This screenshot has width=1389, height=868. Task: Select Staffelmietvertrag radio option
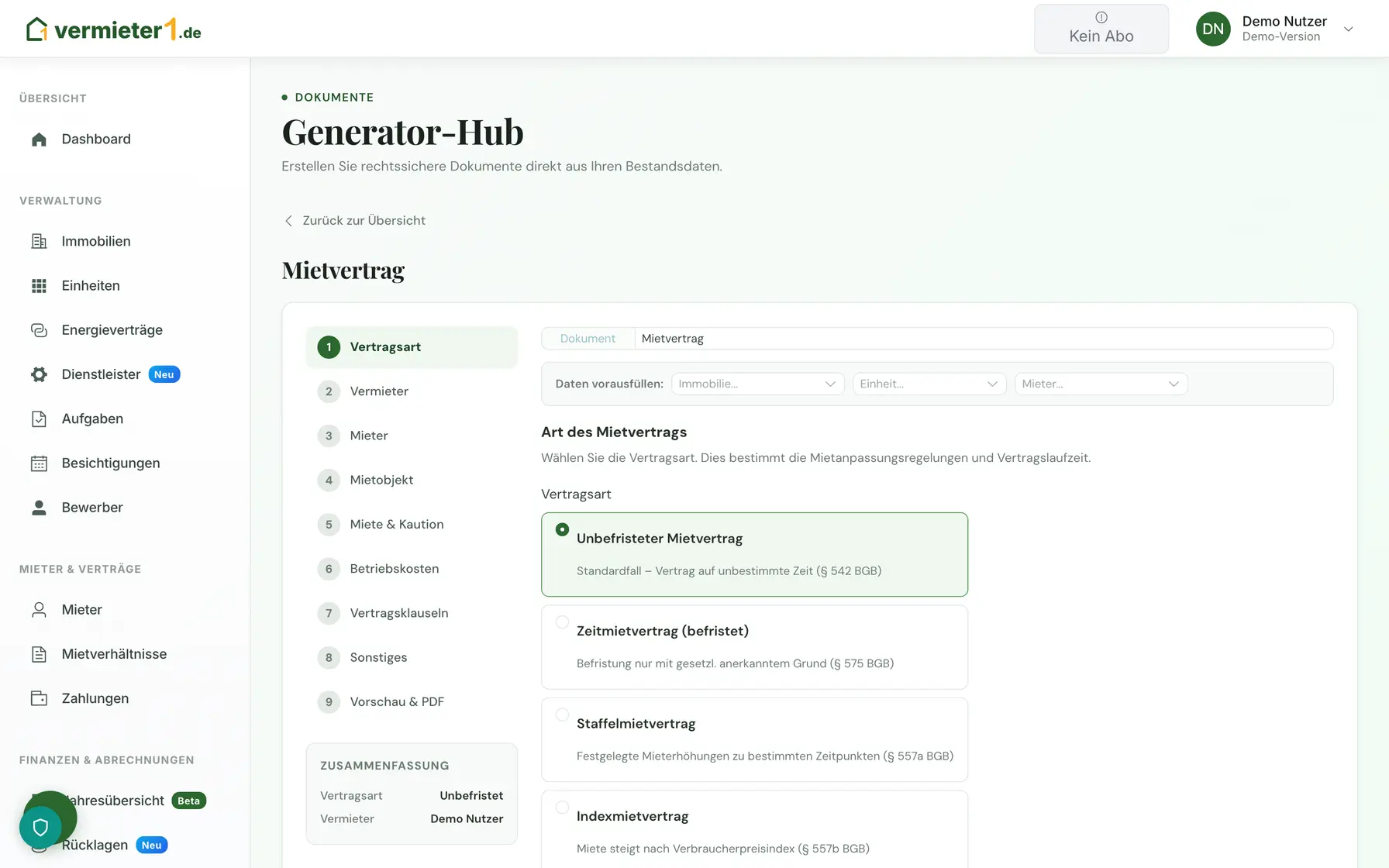(562, 715)
